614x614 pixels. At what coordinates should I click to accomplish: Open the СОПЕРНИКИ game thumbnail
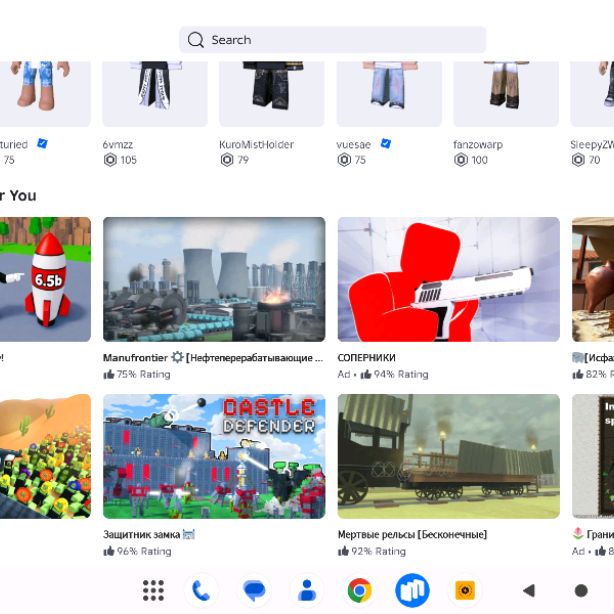[449, 279]
